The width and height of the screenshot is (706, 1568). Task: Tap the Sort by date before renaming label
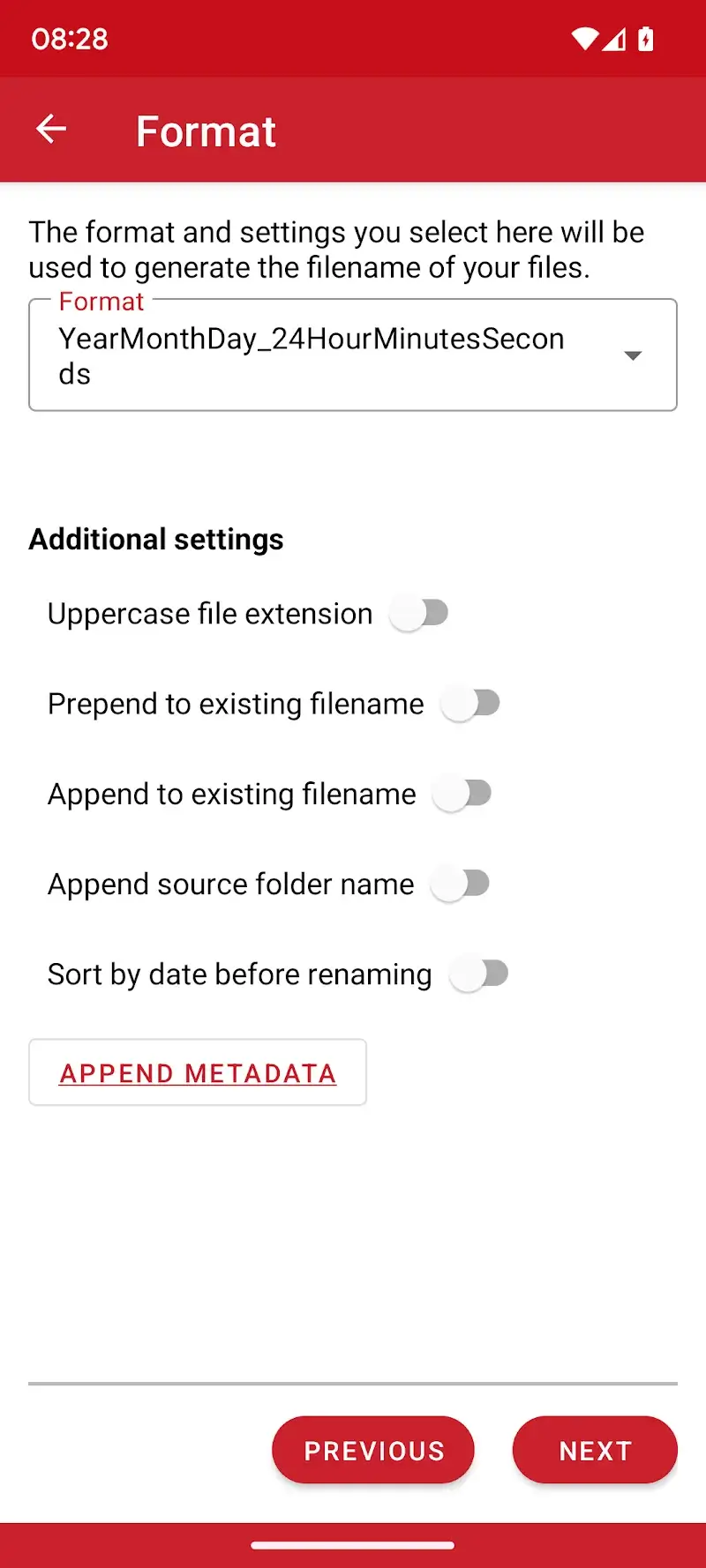240,974
